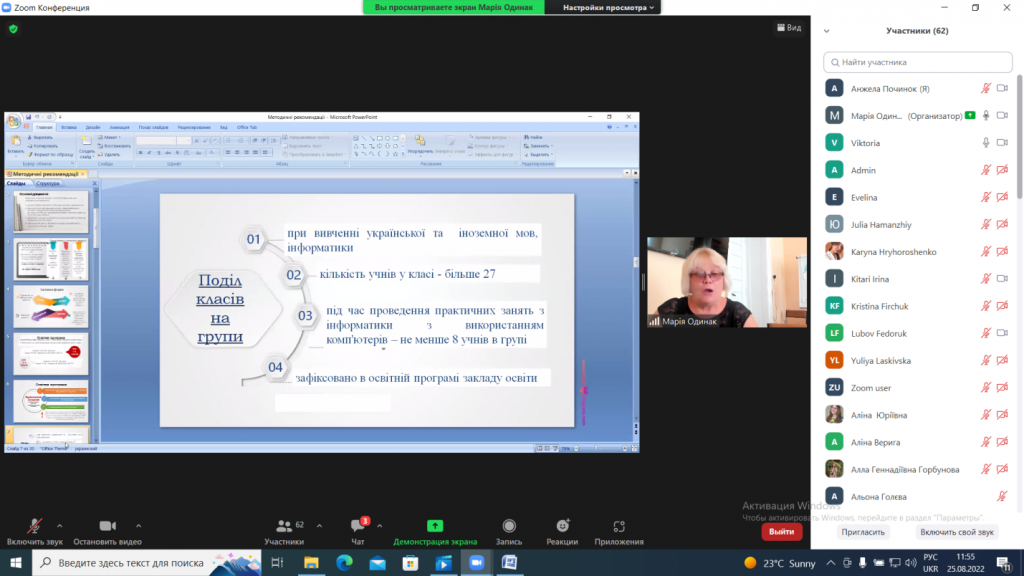This screenshot has width=1024, height=576.
Task: Switch to Zoom app in taskbar
Action: 477,563
